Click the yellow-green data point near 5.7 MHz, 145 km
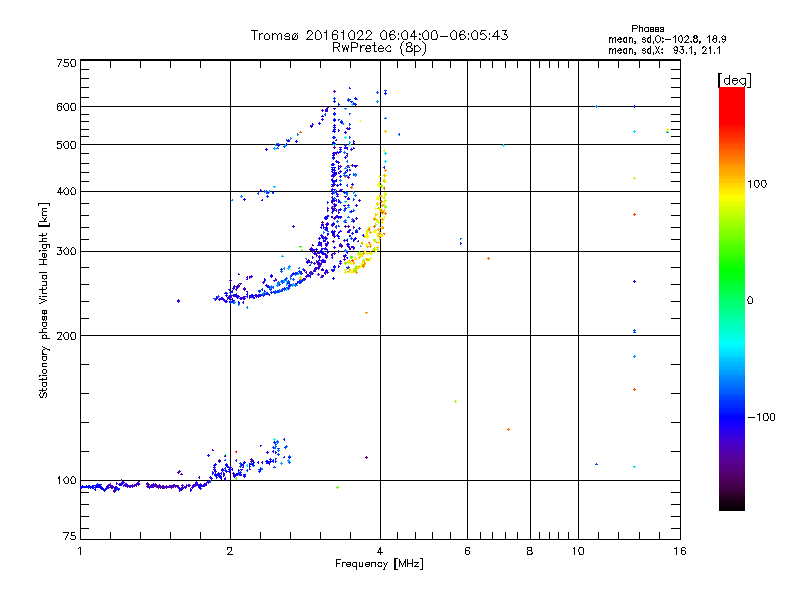The height and width of the screenshot is (600, 800). coord(455,402)
